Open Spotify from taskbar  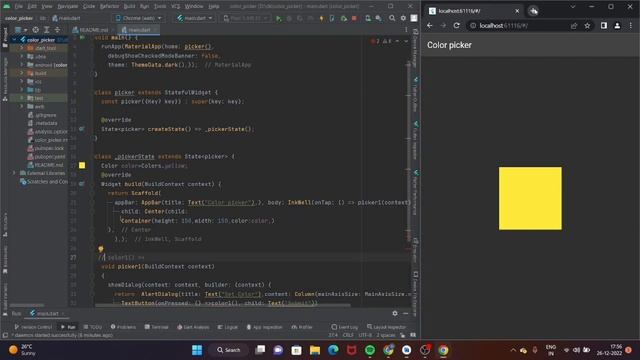point(370,350)
